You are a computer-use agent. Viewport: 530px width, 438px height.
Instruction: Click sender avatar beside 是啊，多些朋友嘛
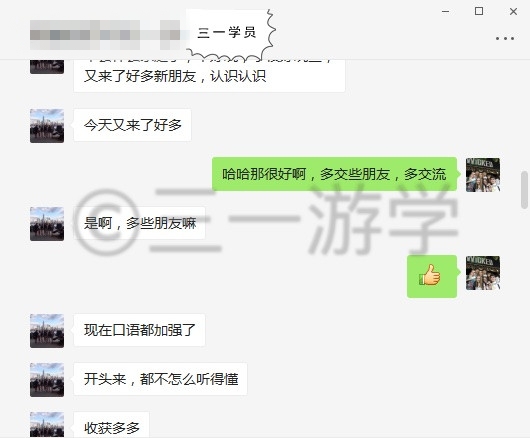click(x=47, y=224)
